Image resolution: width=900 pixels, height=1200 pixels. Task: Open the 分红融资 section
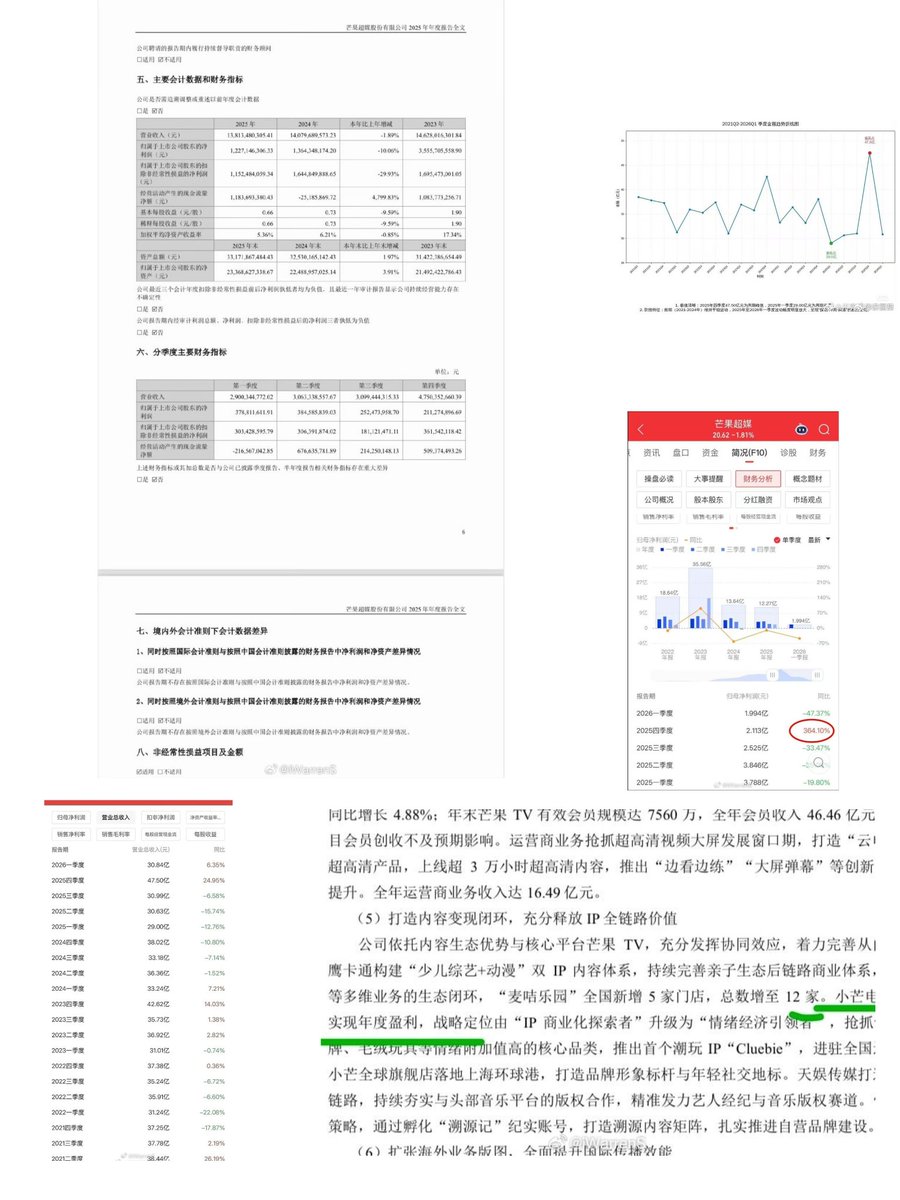point(758,500)
